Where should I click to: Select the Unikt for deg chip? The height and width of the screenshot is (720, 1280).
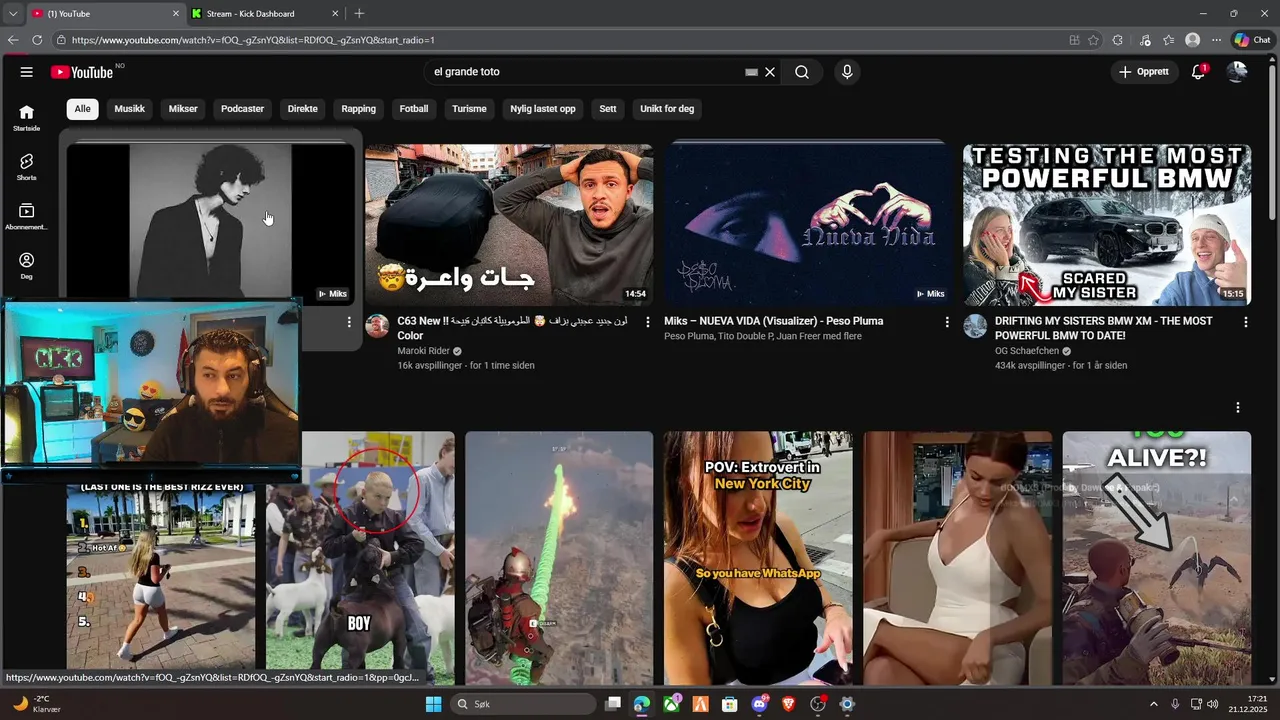click(667, 108)
